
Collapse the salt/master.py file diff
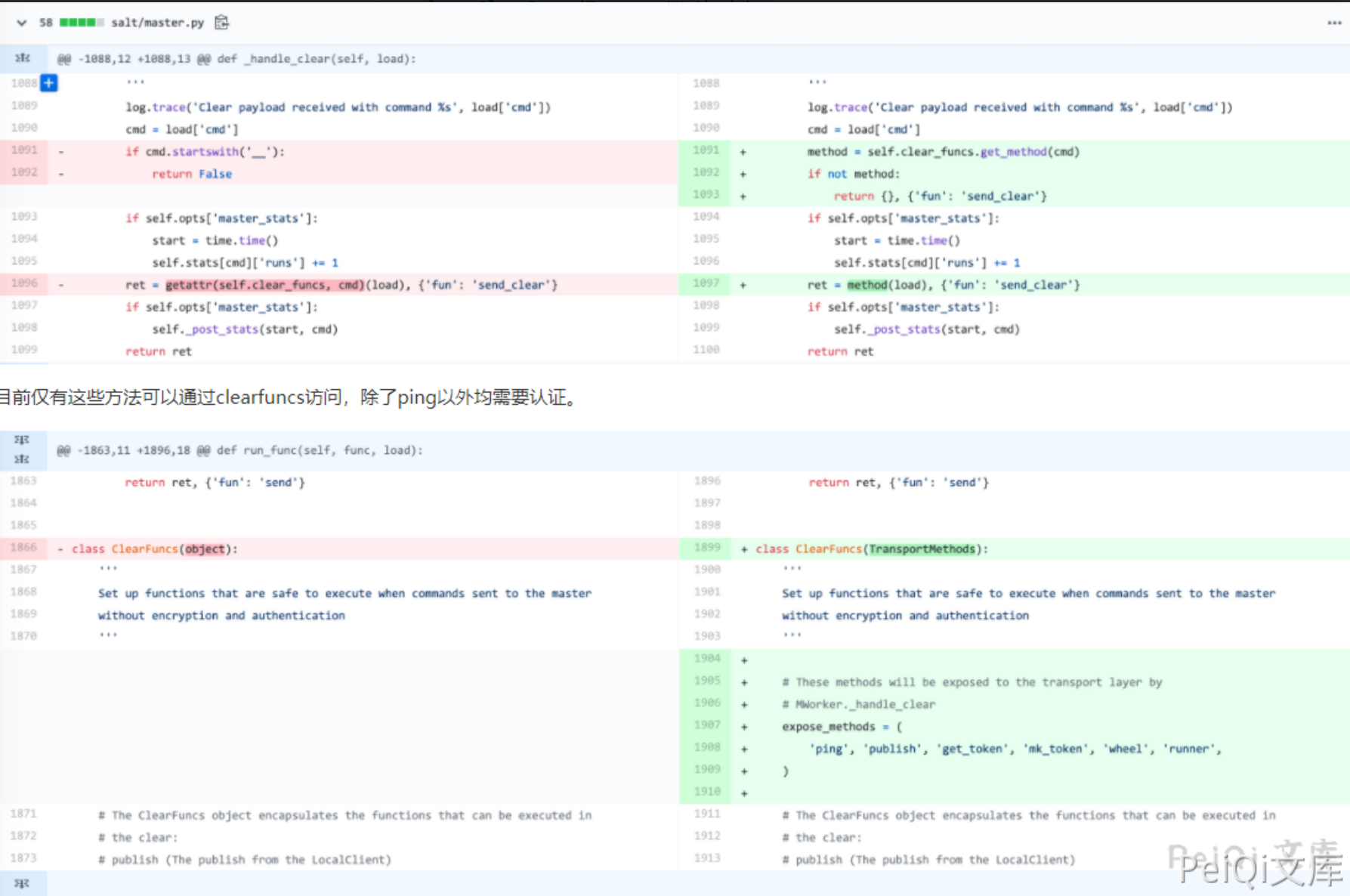[21, 23]
